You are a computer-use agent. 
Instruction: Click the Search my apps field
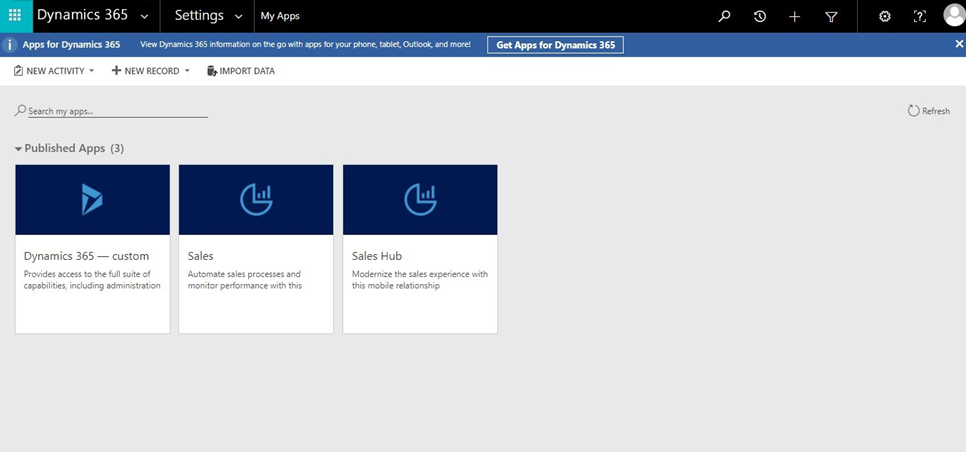click(x=115, y=111)
